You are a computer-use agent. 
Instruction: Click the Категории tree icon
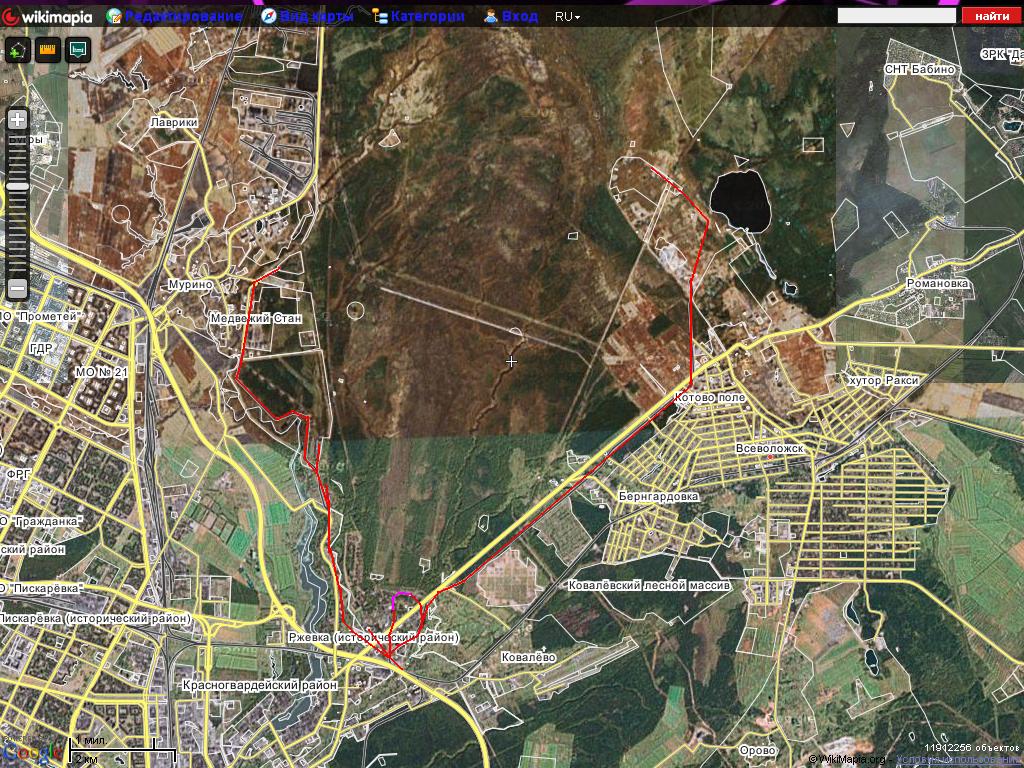point(379,16)
